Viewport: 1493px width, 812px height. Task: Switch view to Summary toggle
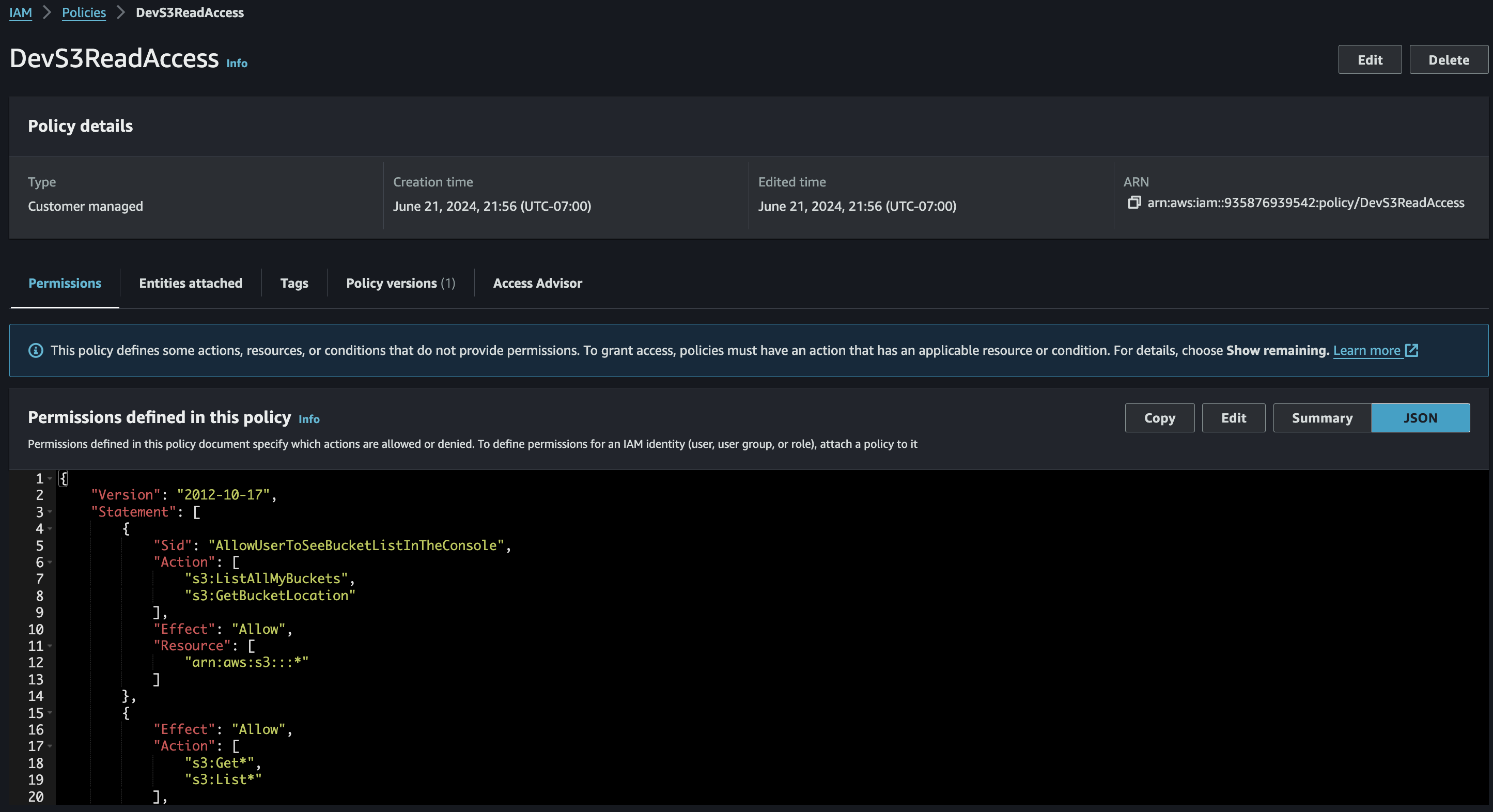coord(1322,418)
